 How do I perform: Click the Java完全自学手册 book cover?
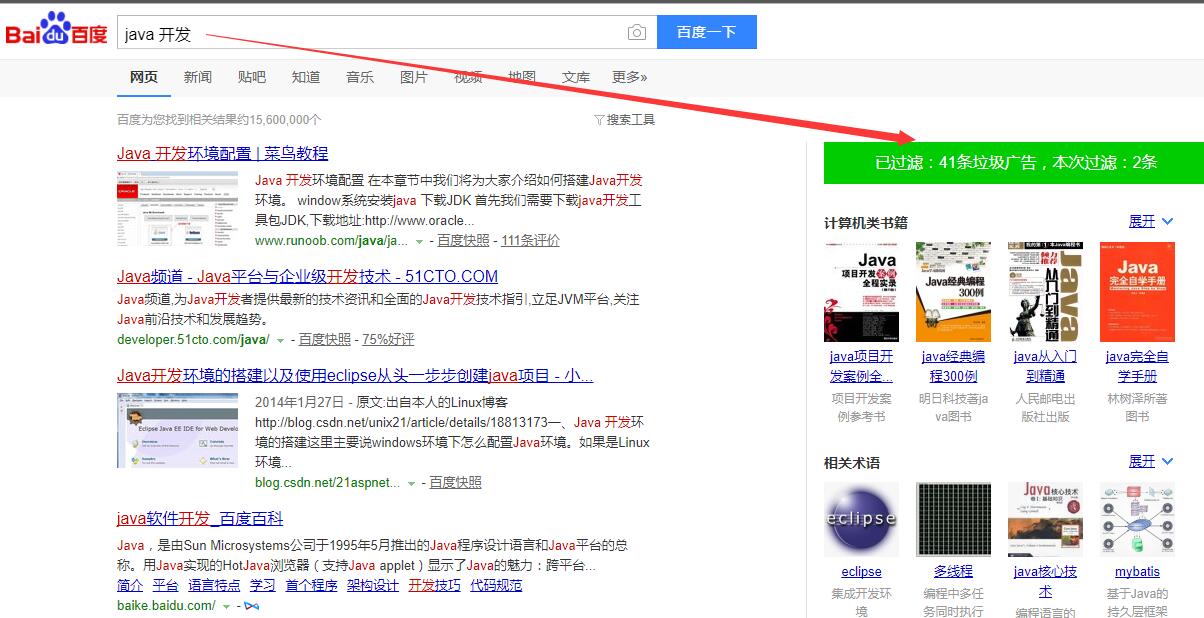coord(1137,292)
